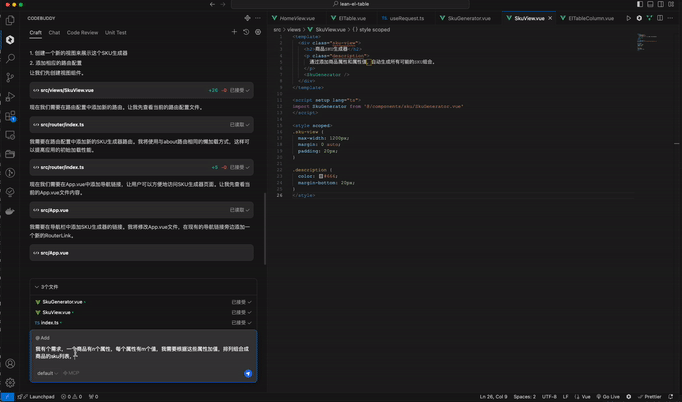Open Remote Explorer in the activity bar
Image resolution: width=682 pixels, height=402 pixels.
tap(10, 135)
